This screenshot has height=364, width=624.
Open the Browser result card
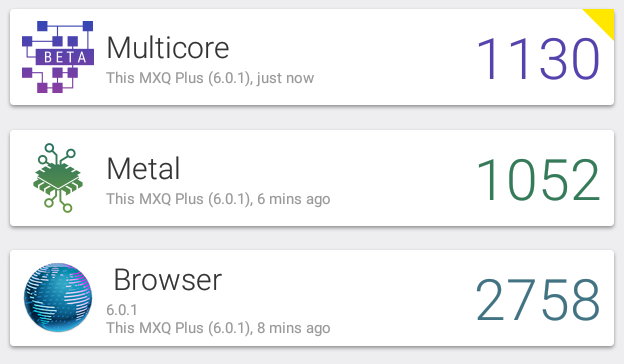point(312,298)
